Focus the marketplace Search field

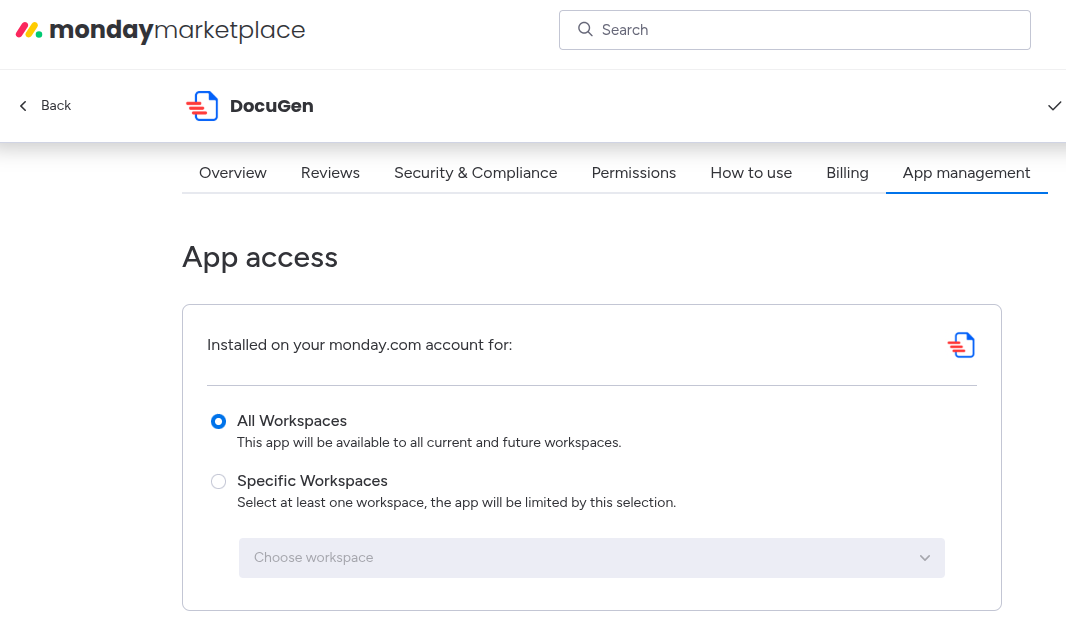(x=795, y=30)
